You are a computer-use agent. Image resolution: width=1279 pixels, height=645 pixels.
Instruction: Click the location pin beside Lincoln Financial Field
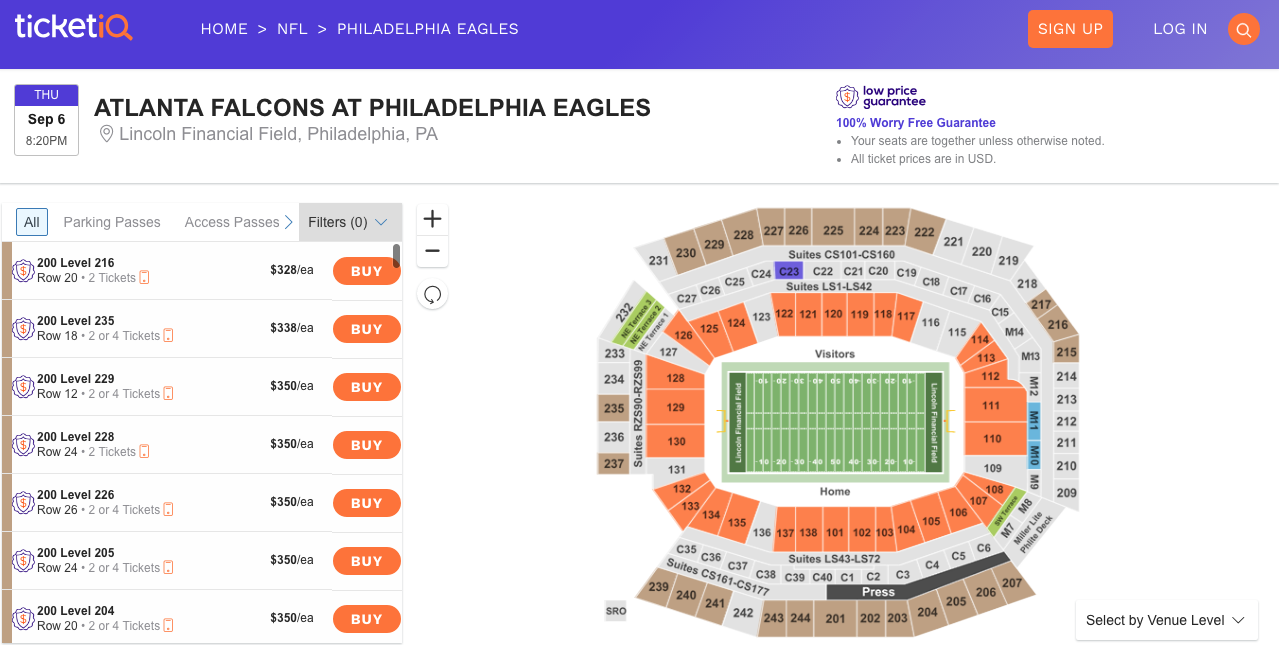106,133
